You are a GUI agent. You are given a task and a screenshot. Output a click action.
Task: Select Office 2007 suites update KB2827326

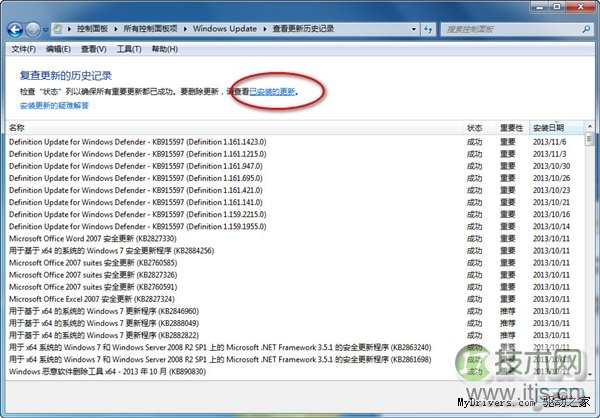tap(93, 275)
